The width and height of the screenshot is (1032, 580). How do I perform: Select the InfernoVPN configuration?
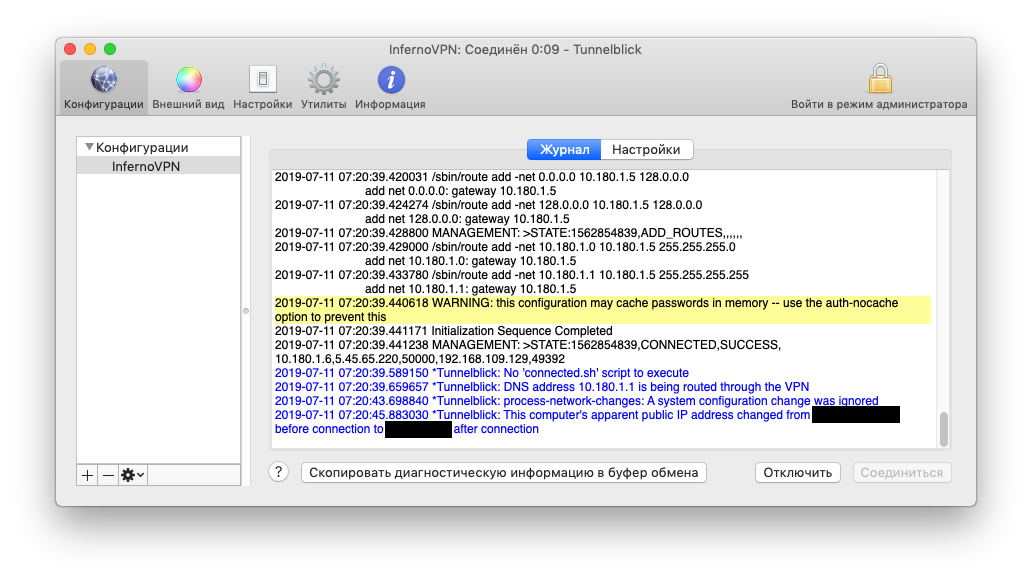tap(159, 166)
